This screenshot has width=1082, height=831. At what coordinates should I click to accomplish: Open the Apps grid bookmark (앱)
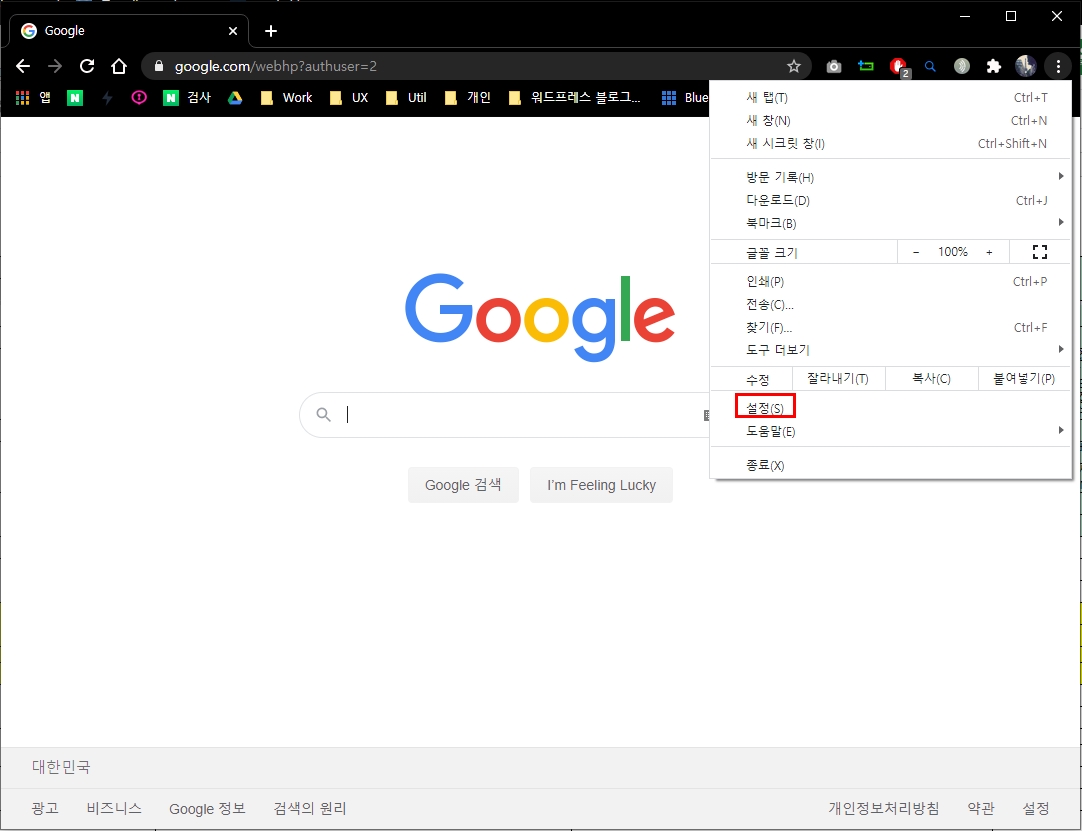click(33, 97)
